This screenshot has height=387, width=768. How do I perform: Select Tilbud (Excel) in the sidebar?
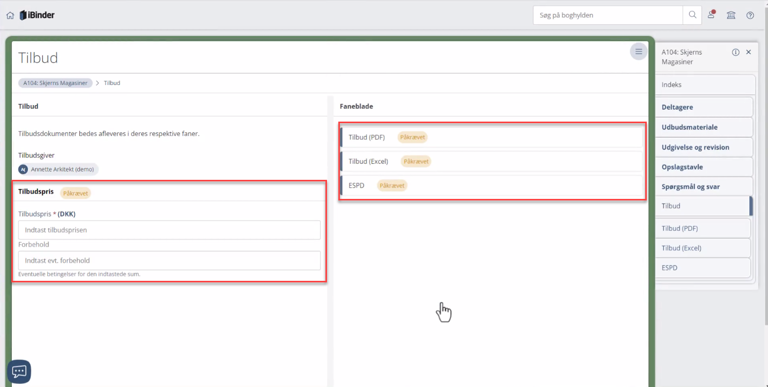703,248
